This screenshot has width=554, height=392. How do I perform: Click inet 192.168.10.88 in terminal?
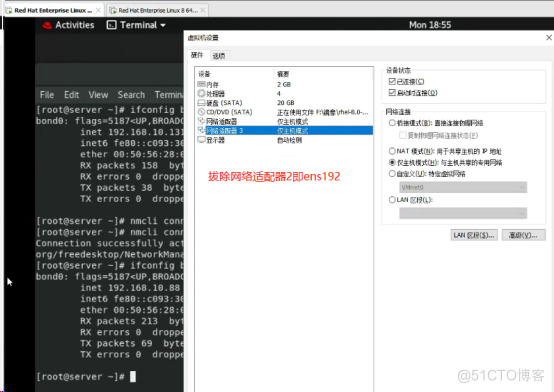point(130,288)
